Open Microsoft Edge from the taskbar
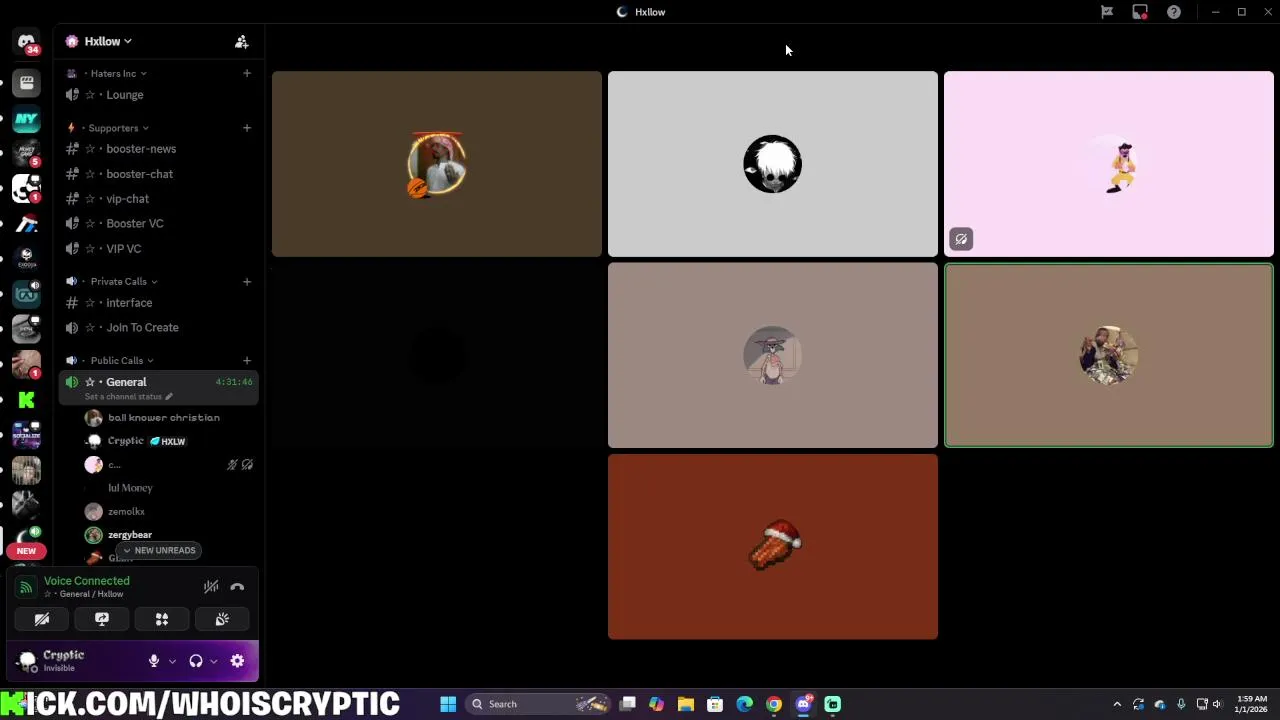Screen dimensions: 1280x720 (744, 704)
